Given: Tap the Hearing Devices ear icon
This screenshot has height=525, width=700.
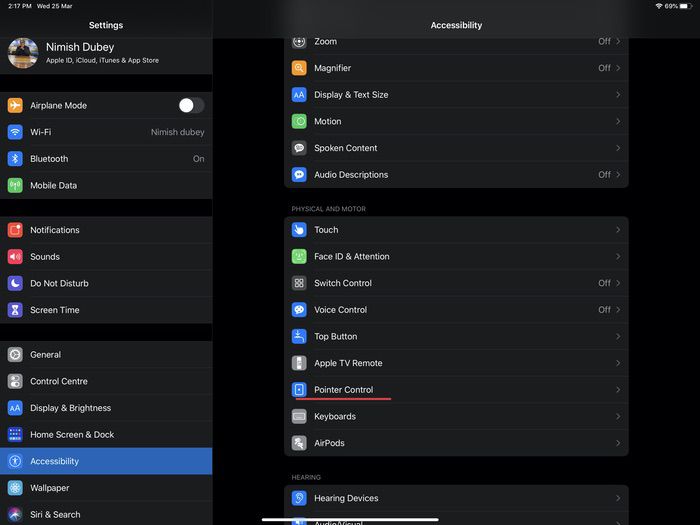Looking at the screenshot, I should (299, 498).
